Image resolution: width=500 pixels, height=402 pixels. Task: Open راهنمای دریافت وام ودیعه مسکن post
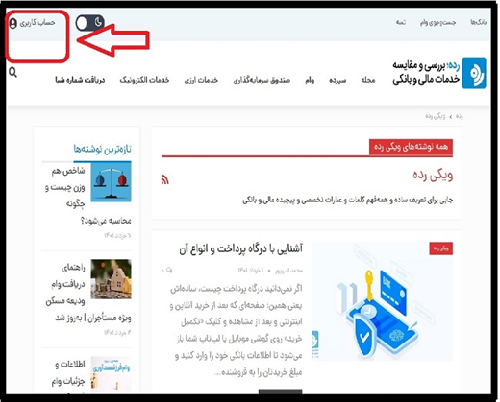tap(88, 293)
